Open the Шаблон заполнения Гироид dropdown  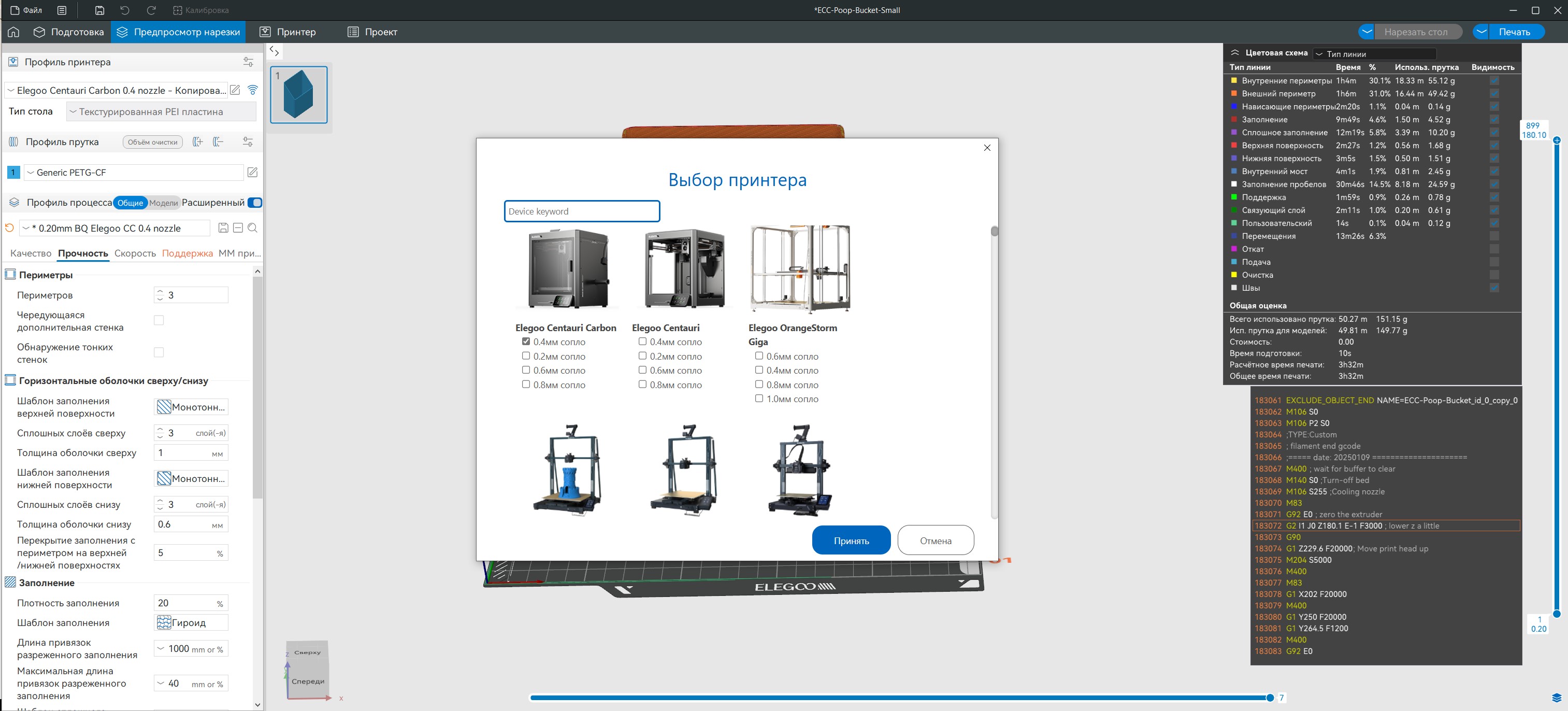click(191, 622)
